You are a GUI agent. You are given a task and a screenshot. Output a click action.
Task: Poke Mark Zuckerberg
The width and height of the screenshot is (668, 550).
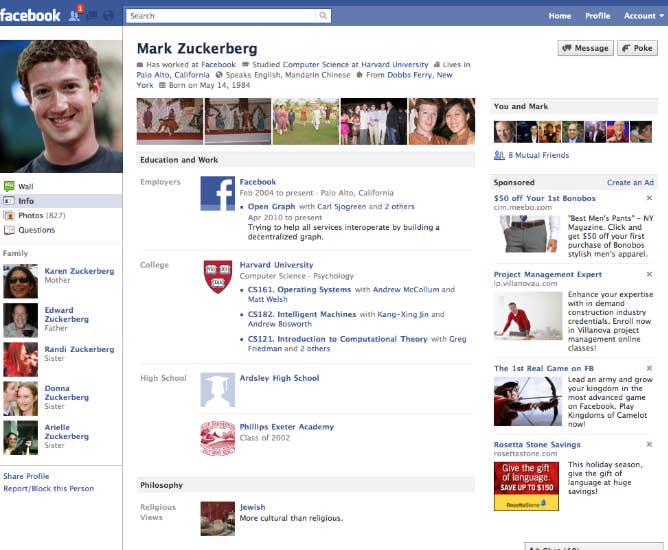(x=637, y=48)
